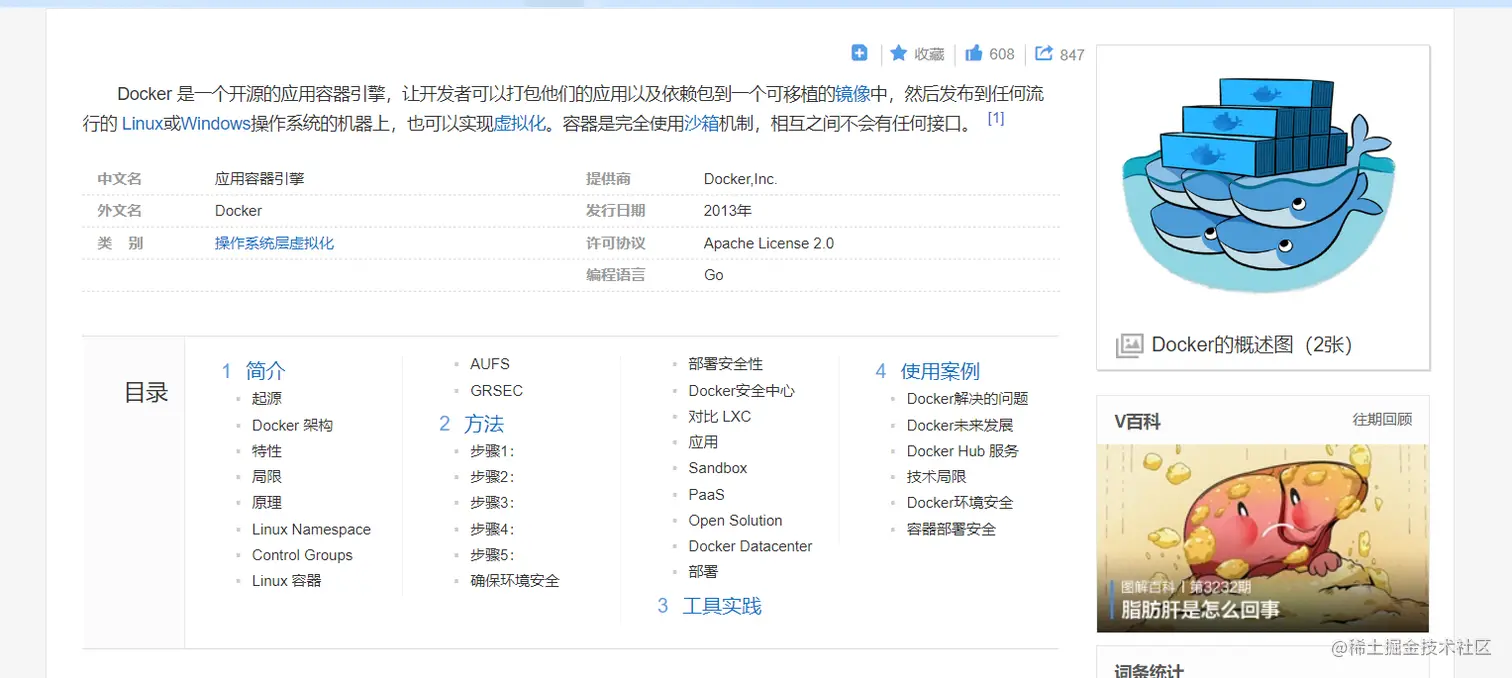Go to the 特性 subsection
1512x678 pixels.
[x=267, y=451]
